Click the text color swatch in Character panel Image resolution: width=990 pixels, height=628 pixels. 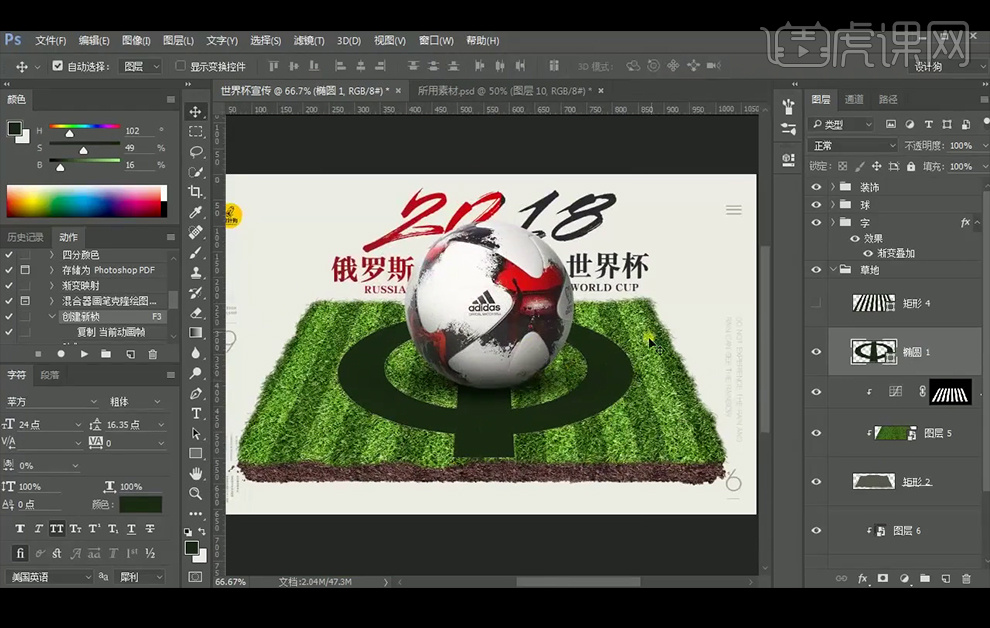pos(141,504)
